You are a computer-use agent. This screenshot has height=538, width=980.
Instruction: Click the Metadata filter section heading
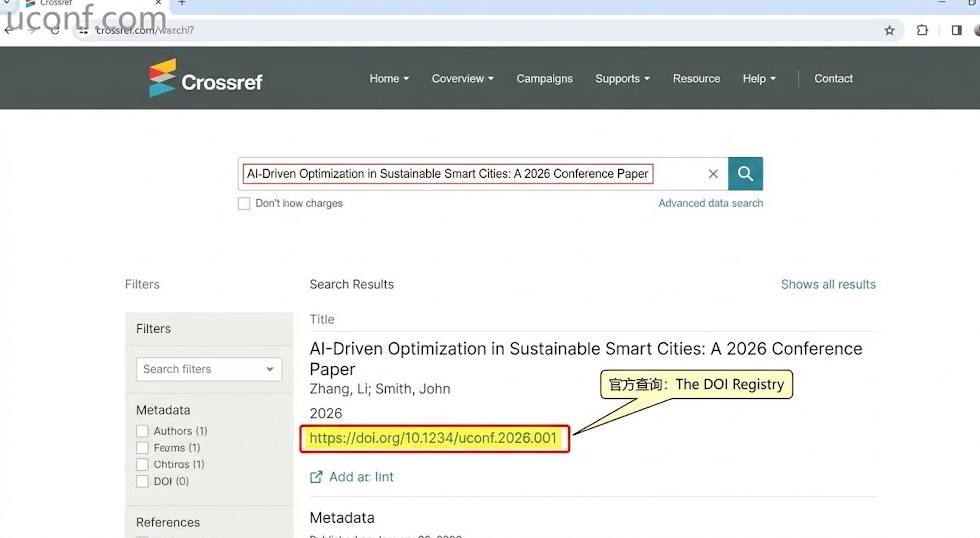pos(163,411)
